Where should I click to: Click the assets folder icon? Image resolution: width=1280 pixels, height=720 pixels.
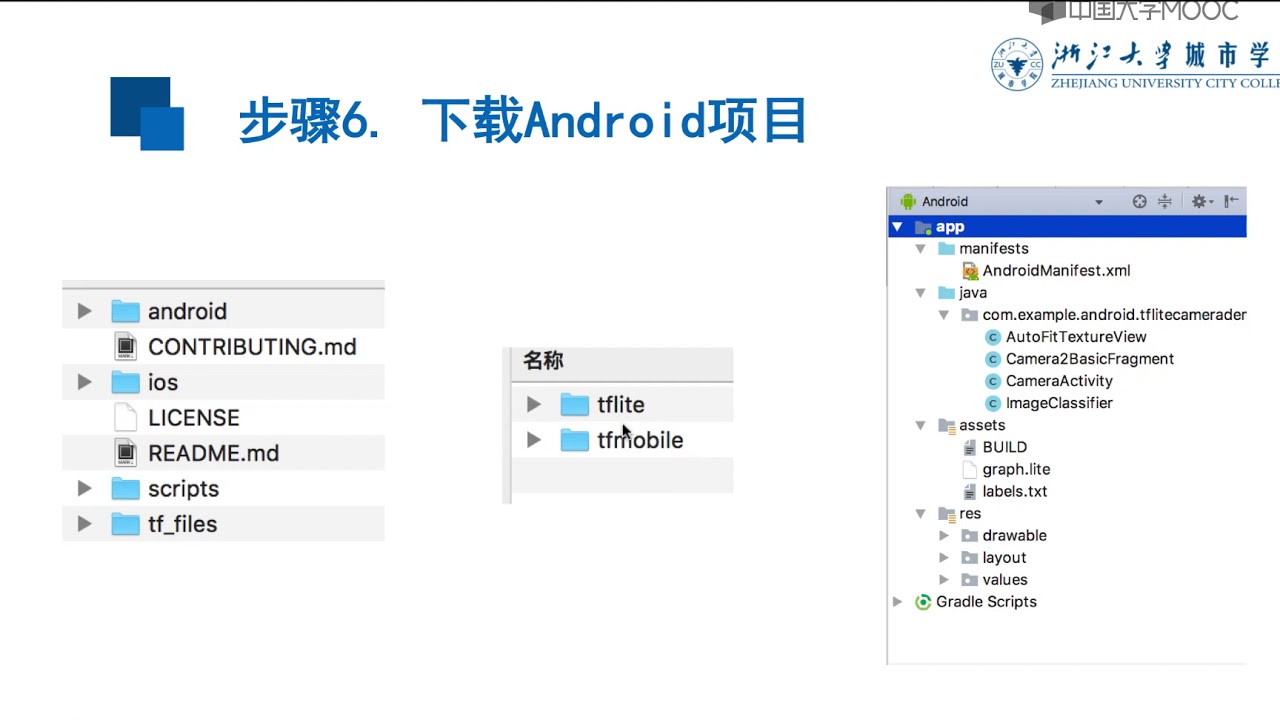(x=946, y=425)
